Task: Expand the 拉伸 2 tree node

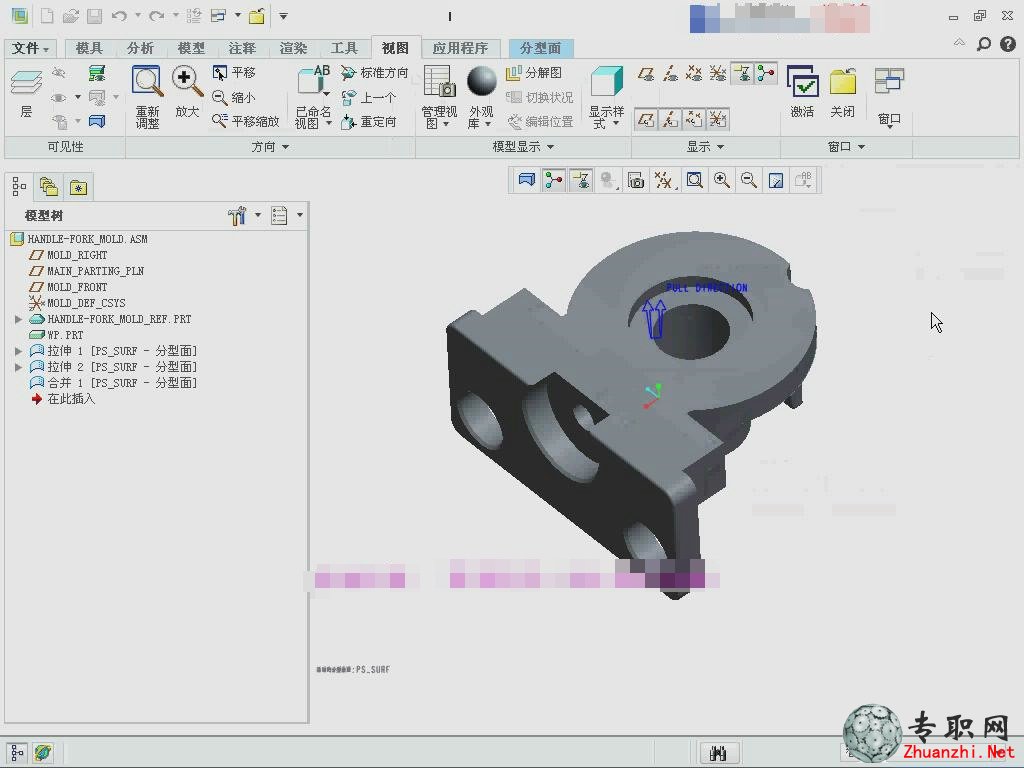Action: 18,367
